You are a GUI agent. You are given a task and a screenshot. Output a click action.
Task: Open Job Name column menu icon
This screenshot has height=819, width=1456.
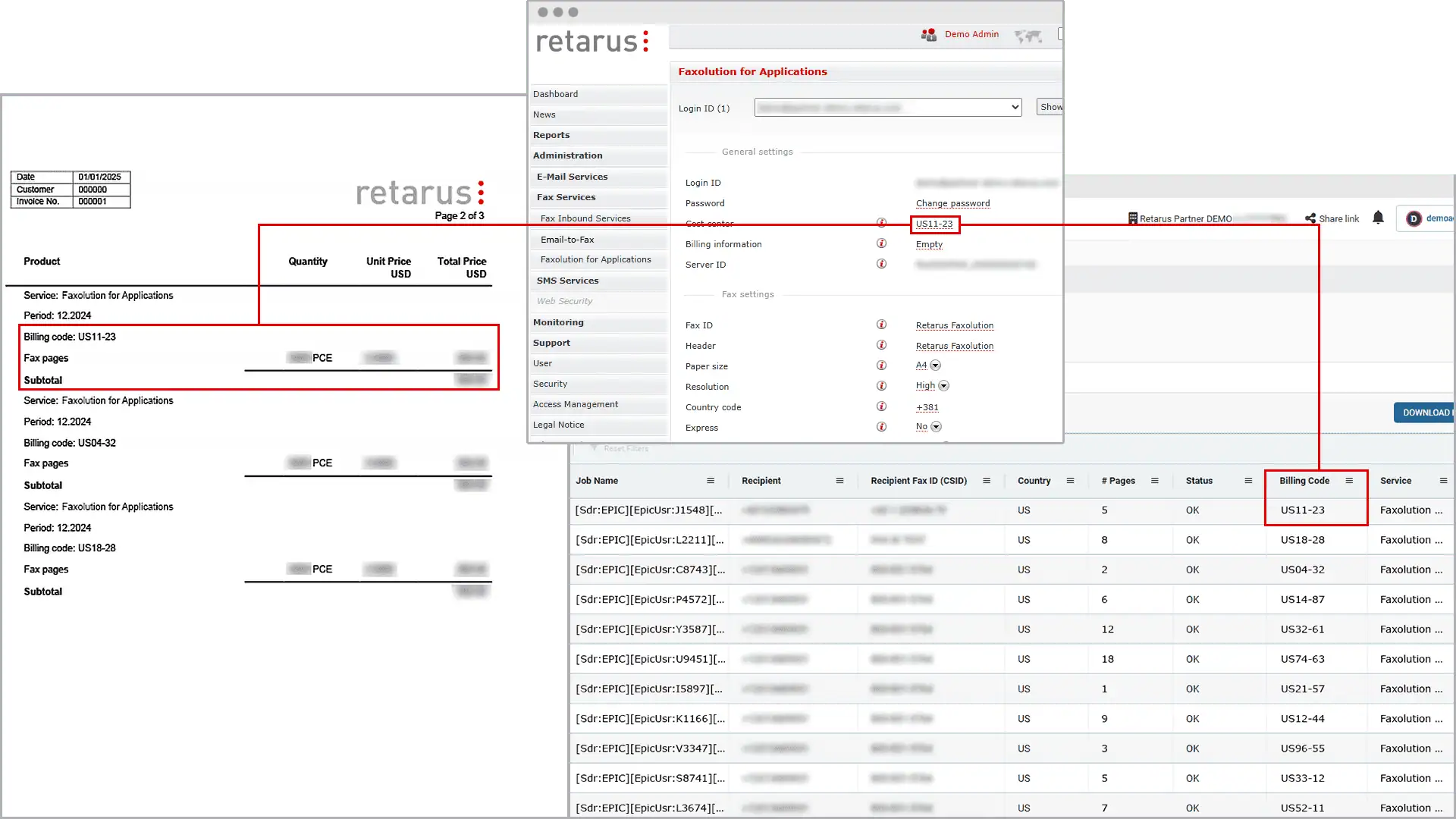[711, 481]
